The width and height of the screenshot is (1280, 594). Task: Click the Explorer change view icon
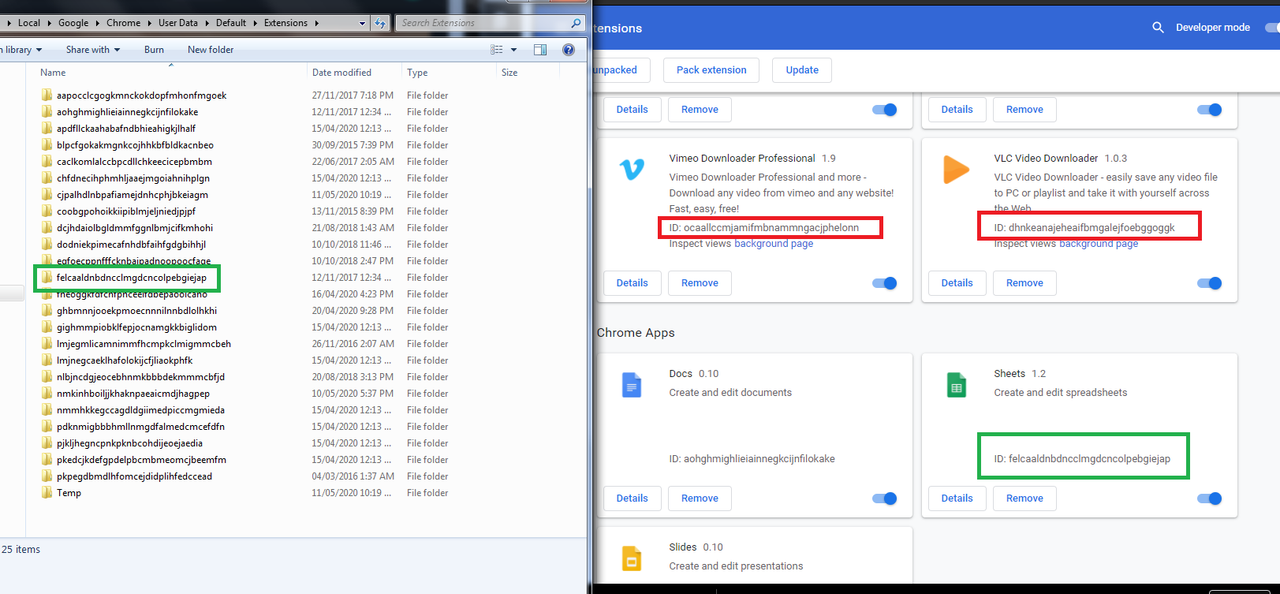pos(497,49)
